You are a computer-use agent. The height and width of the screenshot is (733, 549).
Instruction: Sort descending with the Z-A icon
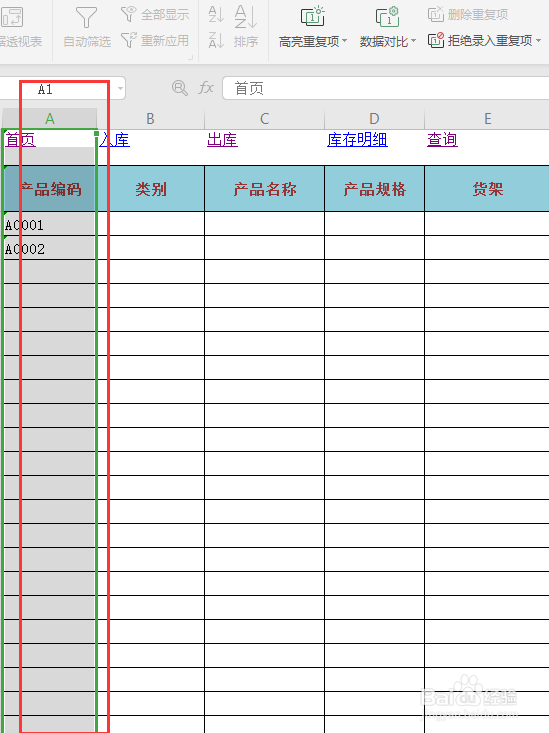[x=216, y=40]
